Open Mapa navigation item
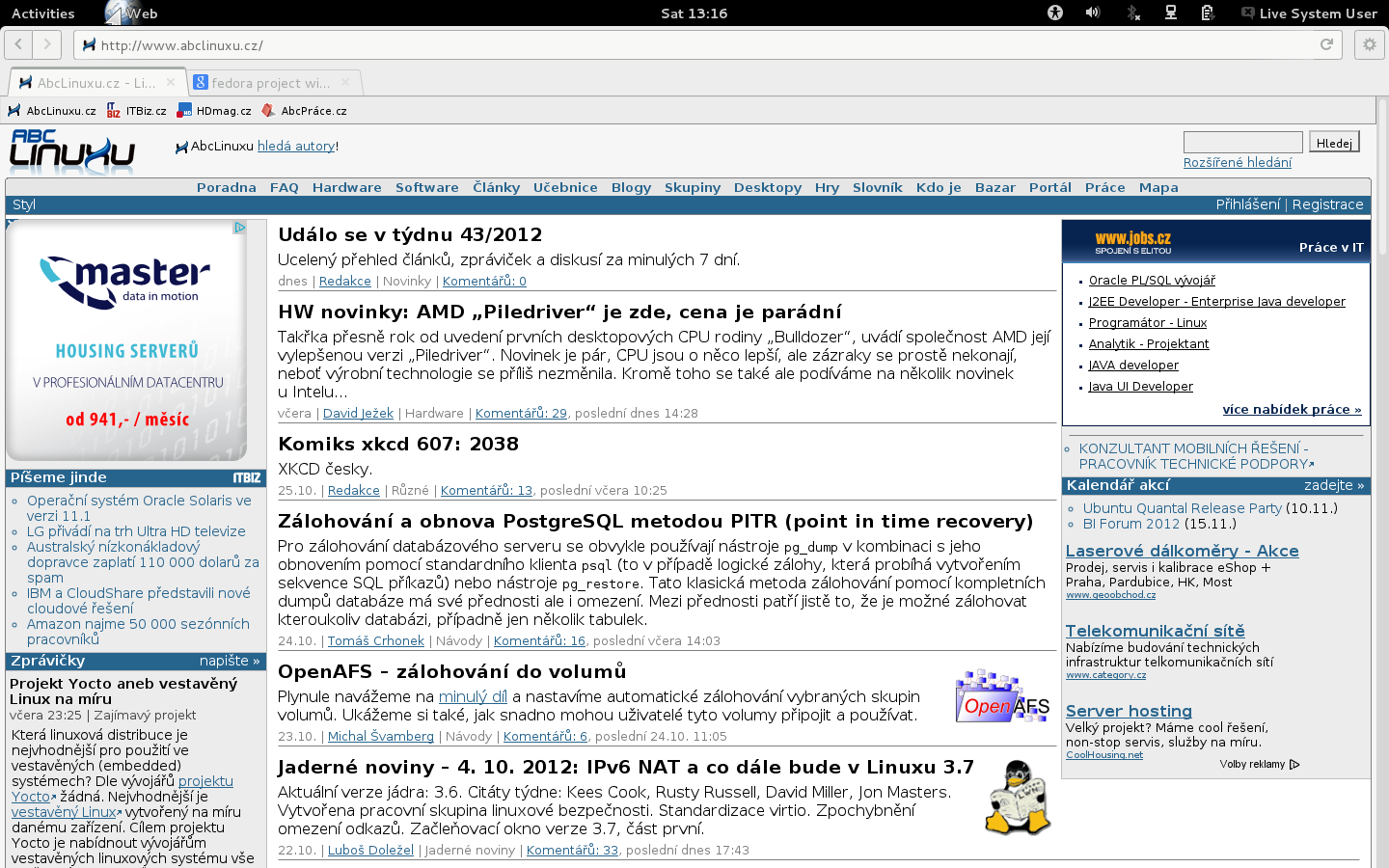Viewport: 1389px width, 868px height. pyautogui.click(x=1158, y=187)
